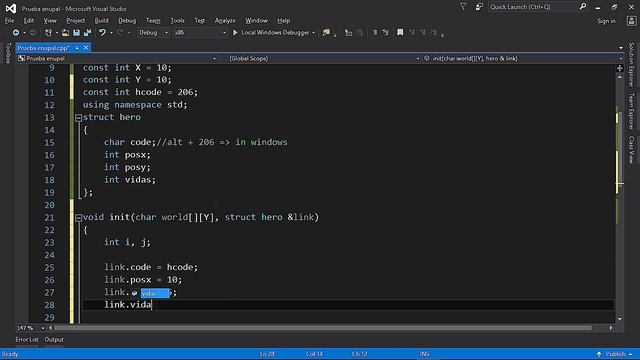Open the Solution Explorer side tab
The width and height of the screenshot is (640, 360).
tap(631, 64)
